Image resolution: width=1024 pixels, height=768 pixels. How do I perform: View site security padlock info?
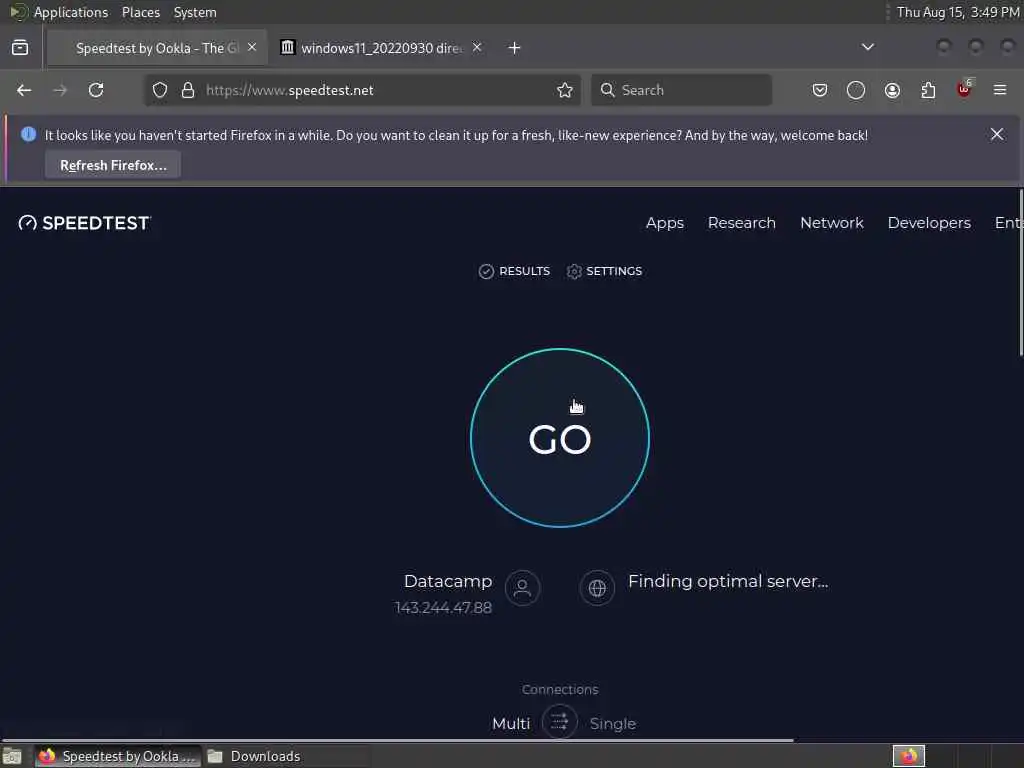[188, 90]
